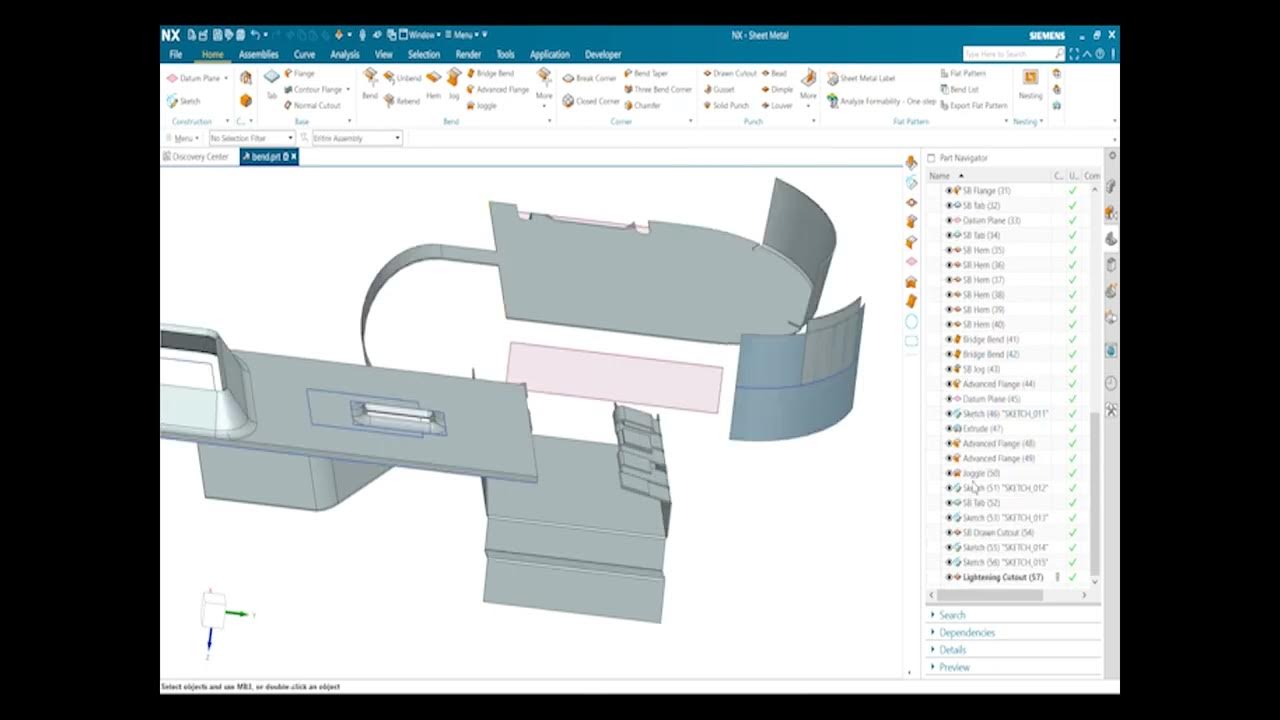
Task: Open the Bend List command
Action: coord(960,89)
